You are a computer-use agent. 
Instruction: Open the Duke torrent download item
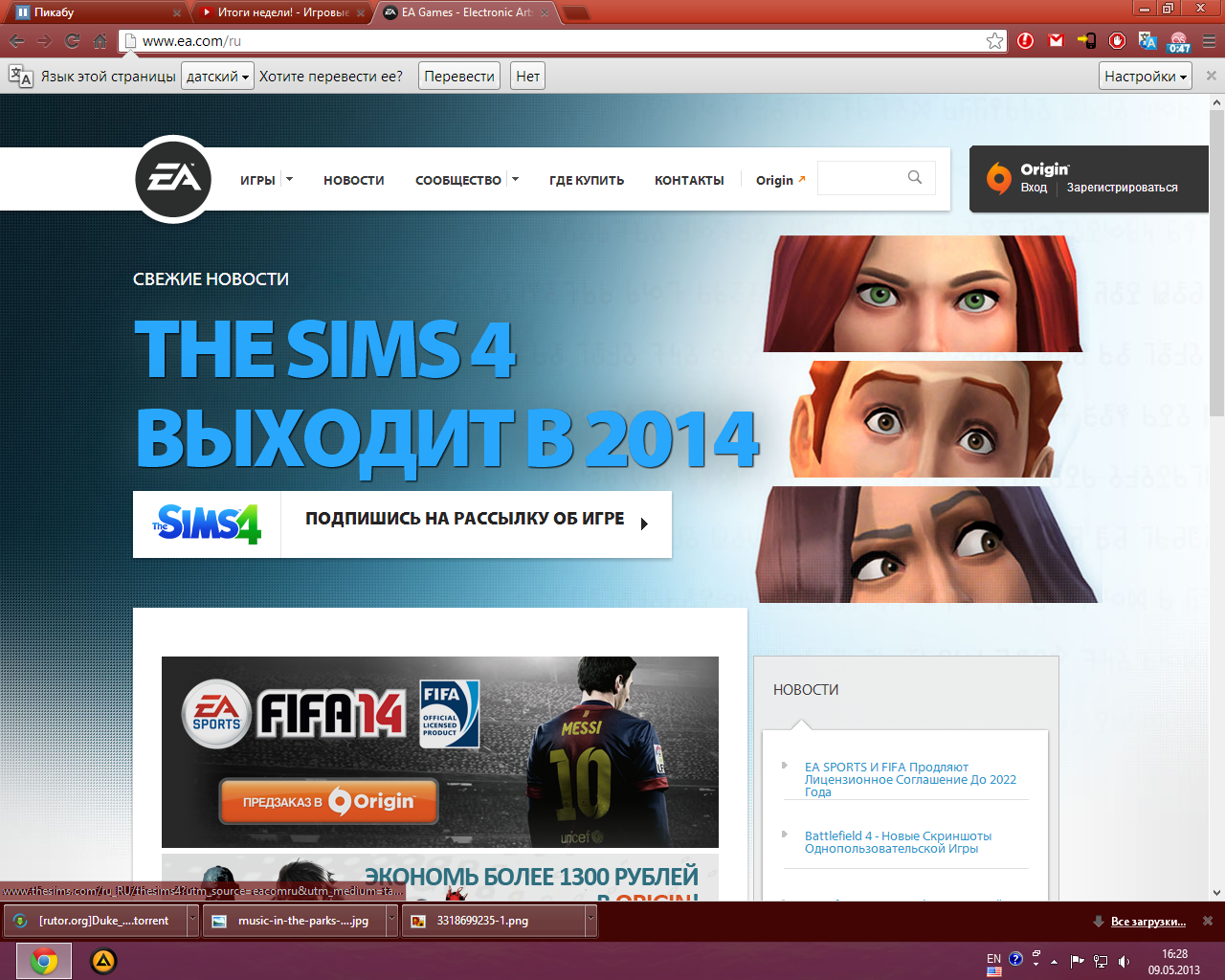96,921
